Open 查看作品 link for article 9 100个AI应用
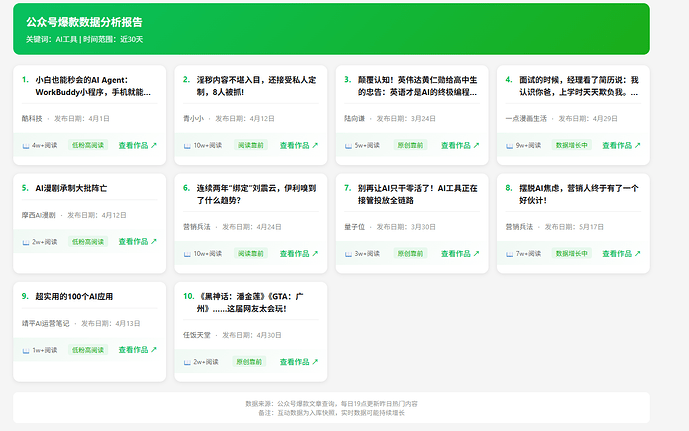The image size is (689, 431). [138, 350]
